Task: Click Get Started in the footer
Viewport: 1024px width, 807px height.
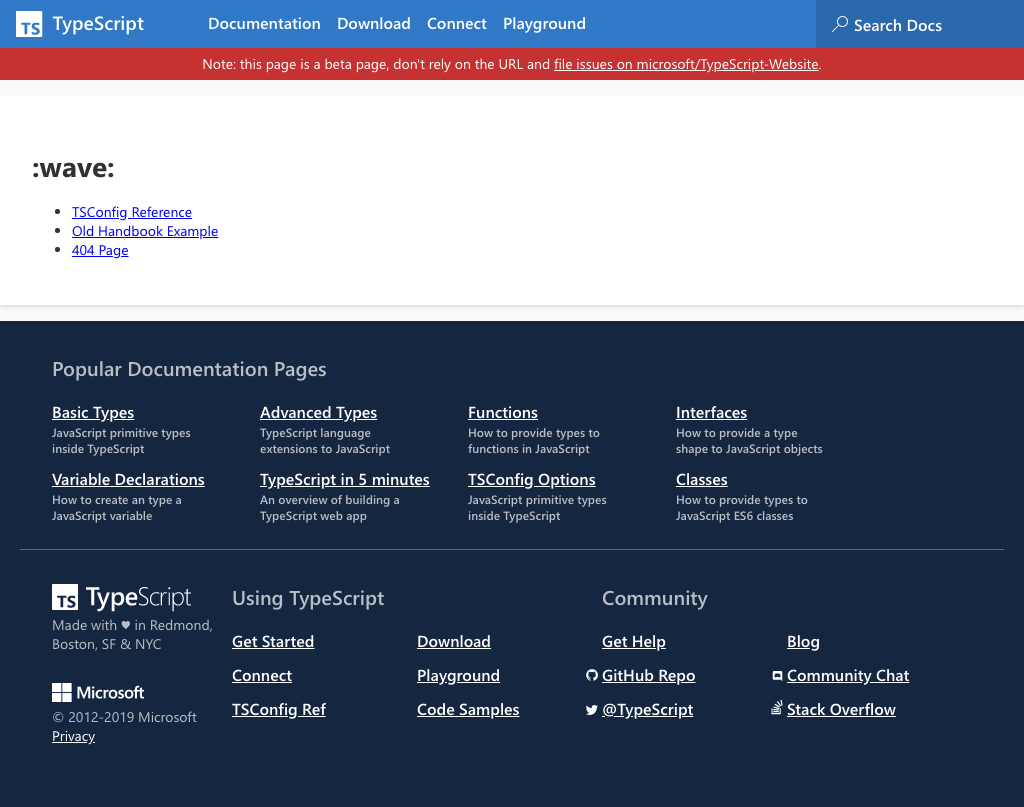Action: tap(273, 642)
